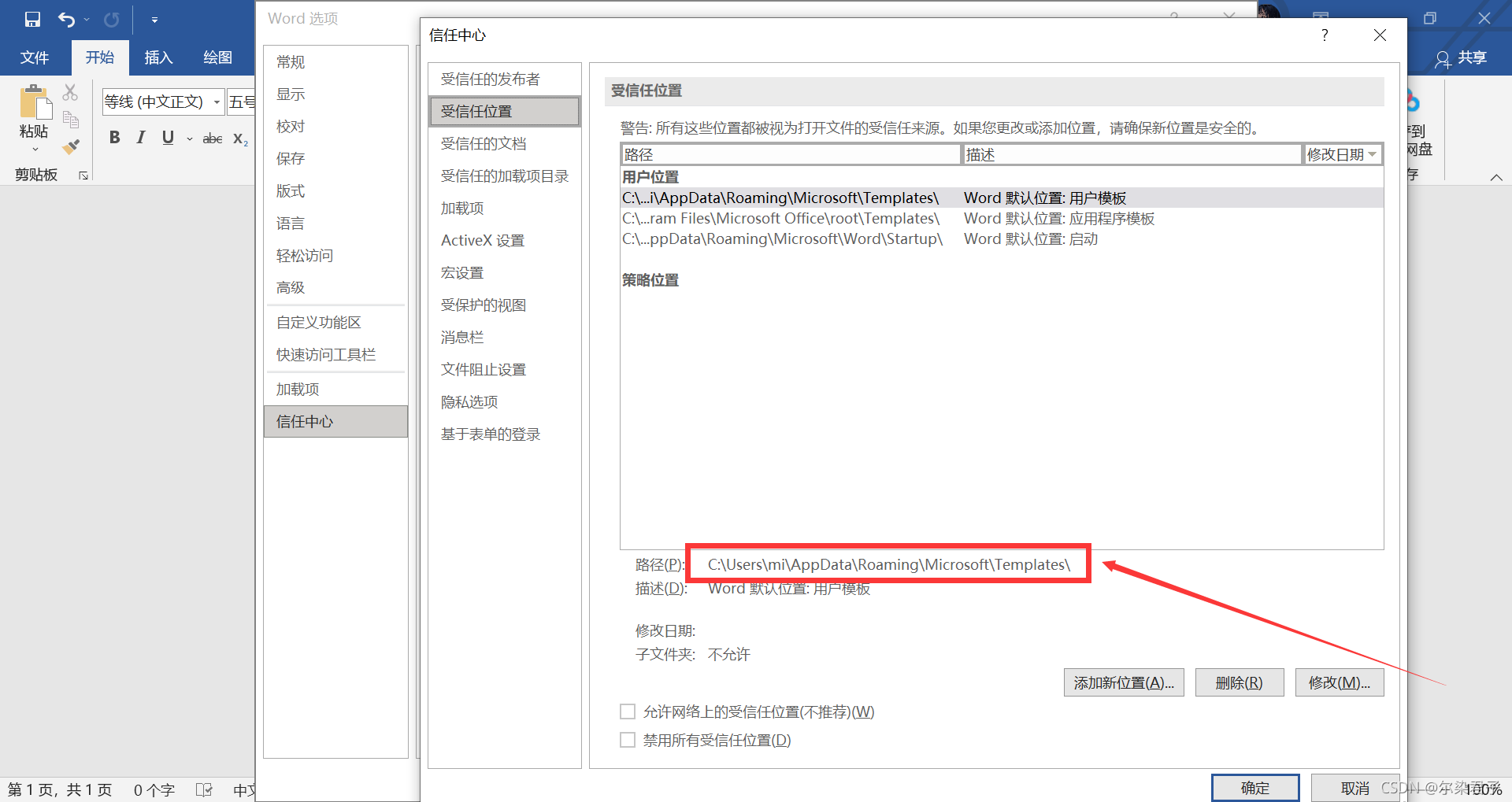Click 添加新位置(A)... button
Viewport: 1512px width, 802px height.
1124,683
